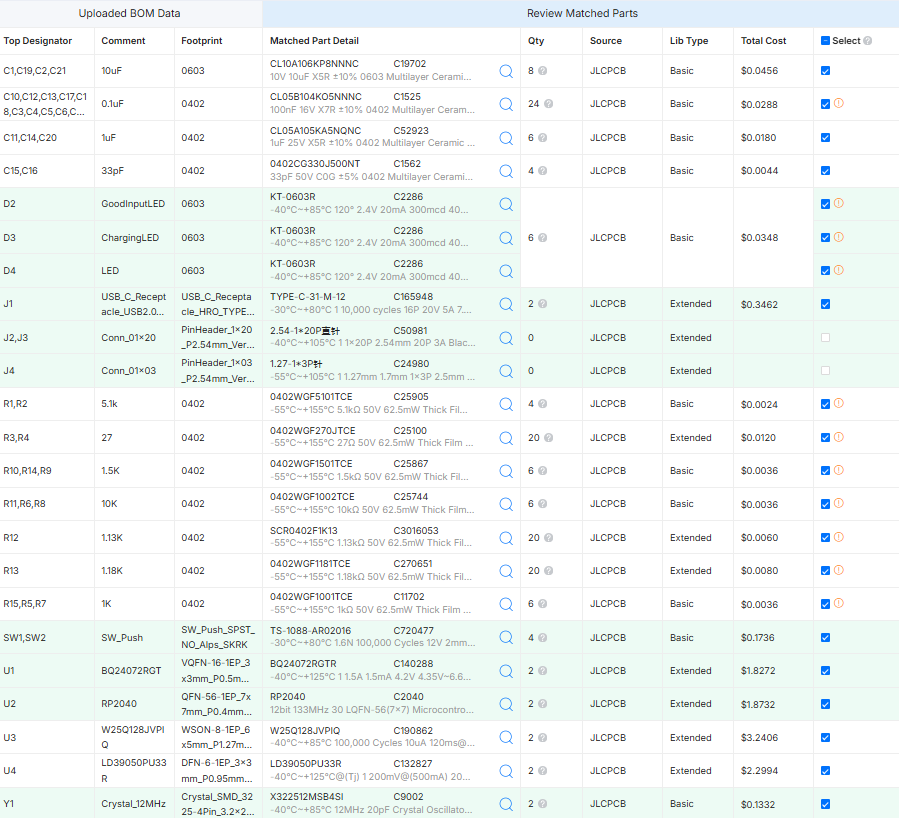899x818 pixels.
Task: Toggle the Select all header checkbox
Action: 825,41
